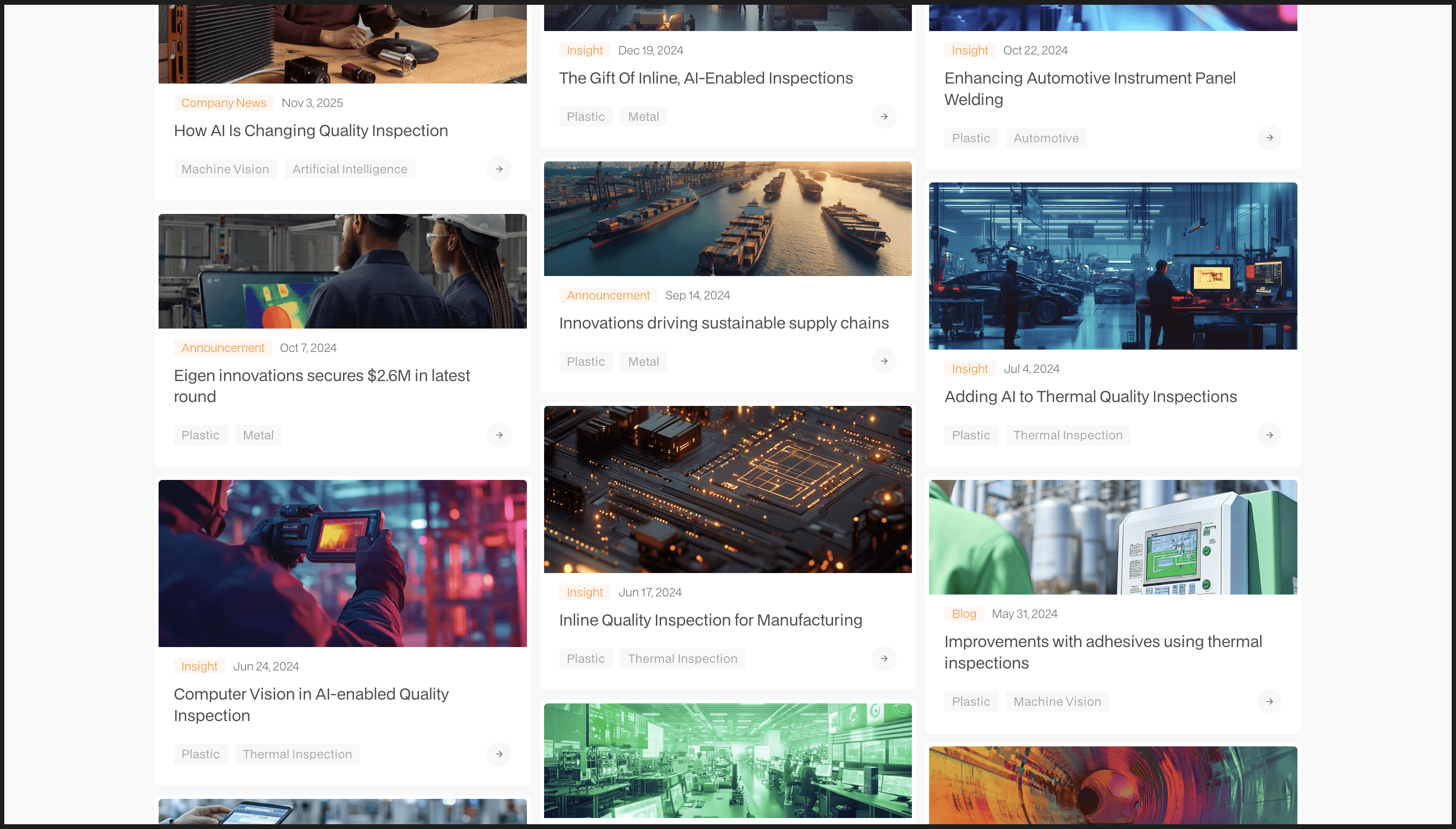
Task: Open 'How AI Is Changing Quality Inspection' article title
Action: (x=311, y=130)
